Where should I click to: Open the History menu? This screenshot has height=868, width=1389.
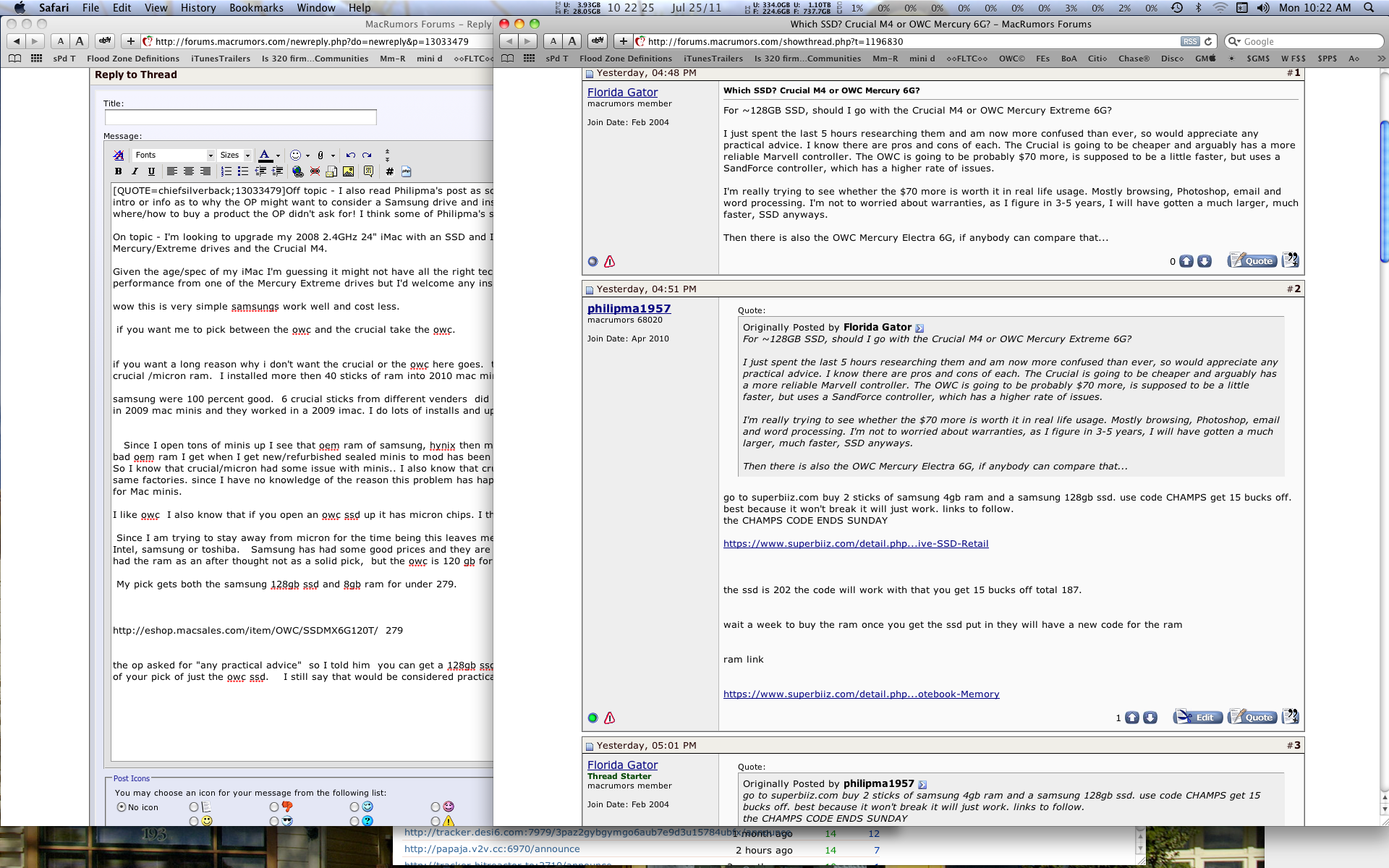point(197,8)
